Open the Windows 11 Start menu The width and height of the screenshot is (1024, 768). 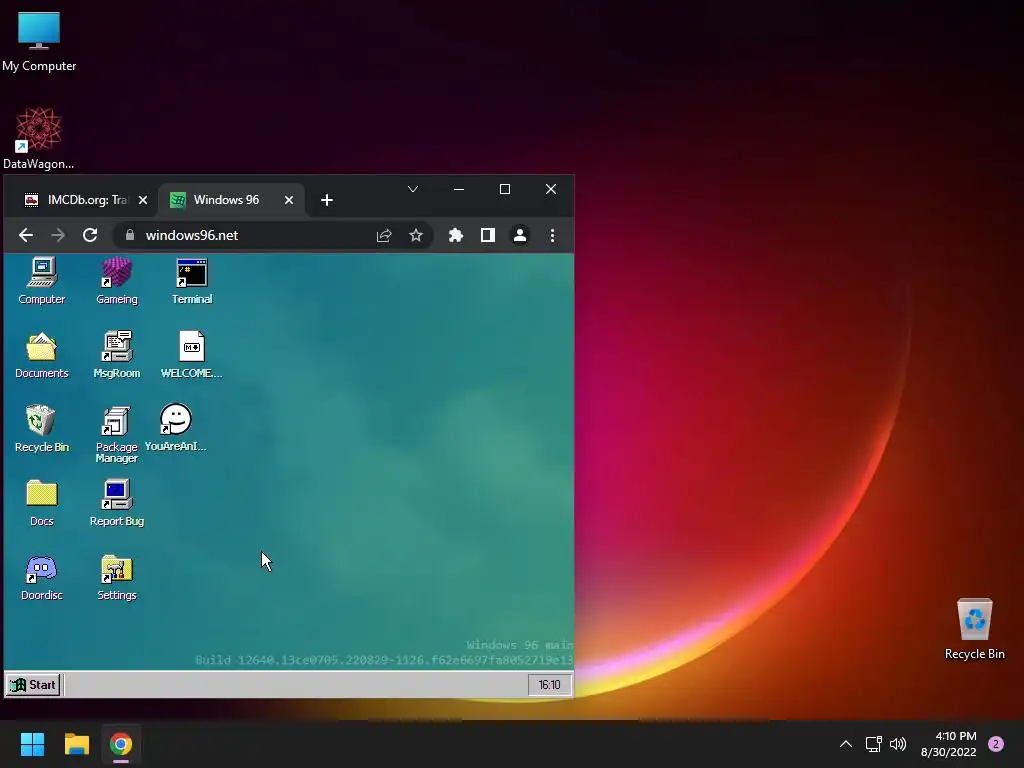click(32, 744)
